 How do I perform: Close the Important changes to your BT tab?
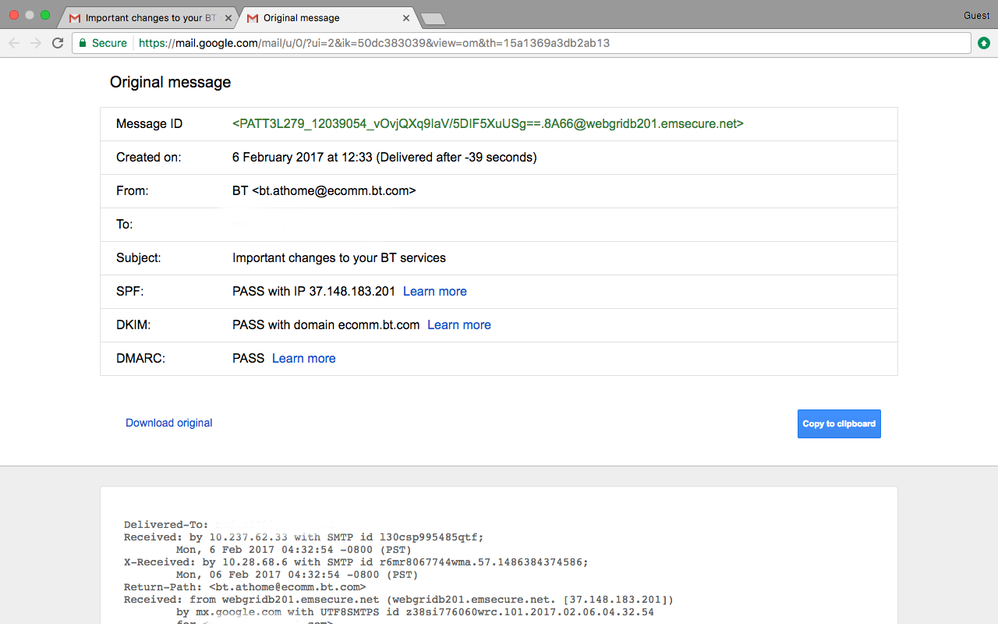click(x=228, y=18)
